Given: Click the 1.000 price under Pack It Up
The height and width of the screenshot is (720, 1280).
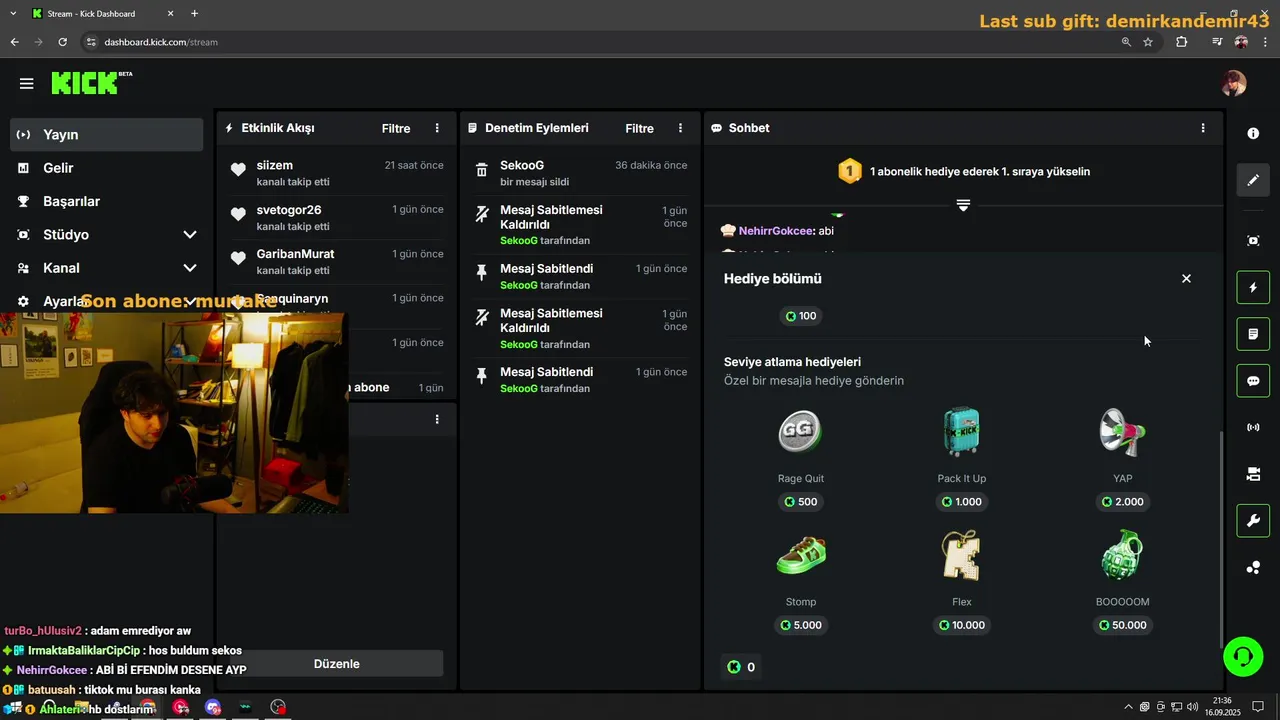Looking at the screenshot, I should tap(961, 502).
